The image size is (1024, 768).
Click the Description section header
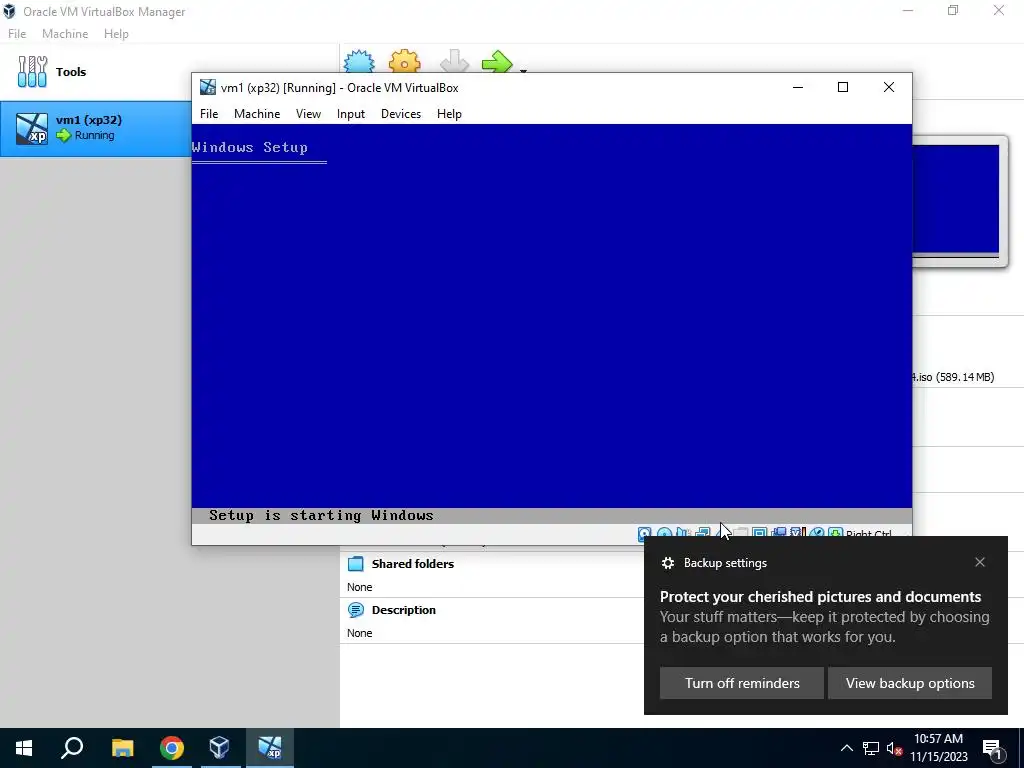click(404, 610)
